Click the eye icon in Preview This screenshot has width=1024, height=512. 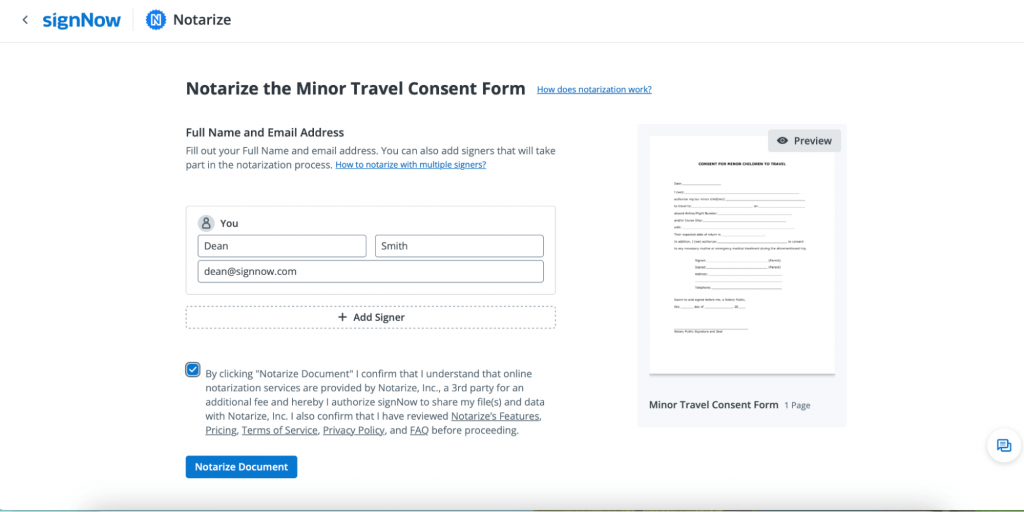pyautogui.click(x=782, y=141)
